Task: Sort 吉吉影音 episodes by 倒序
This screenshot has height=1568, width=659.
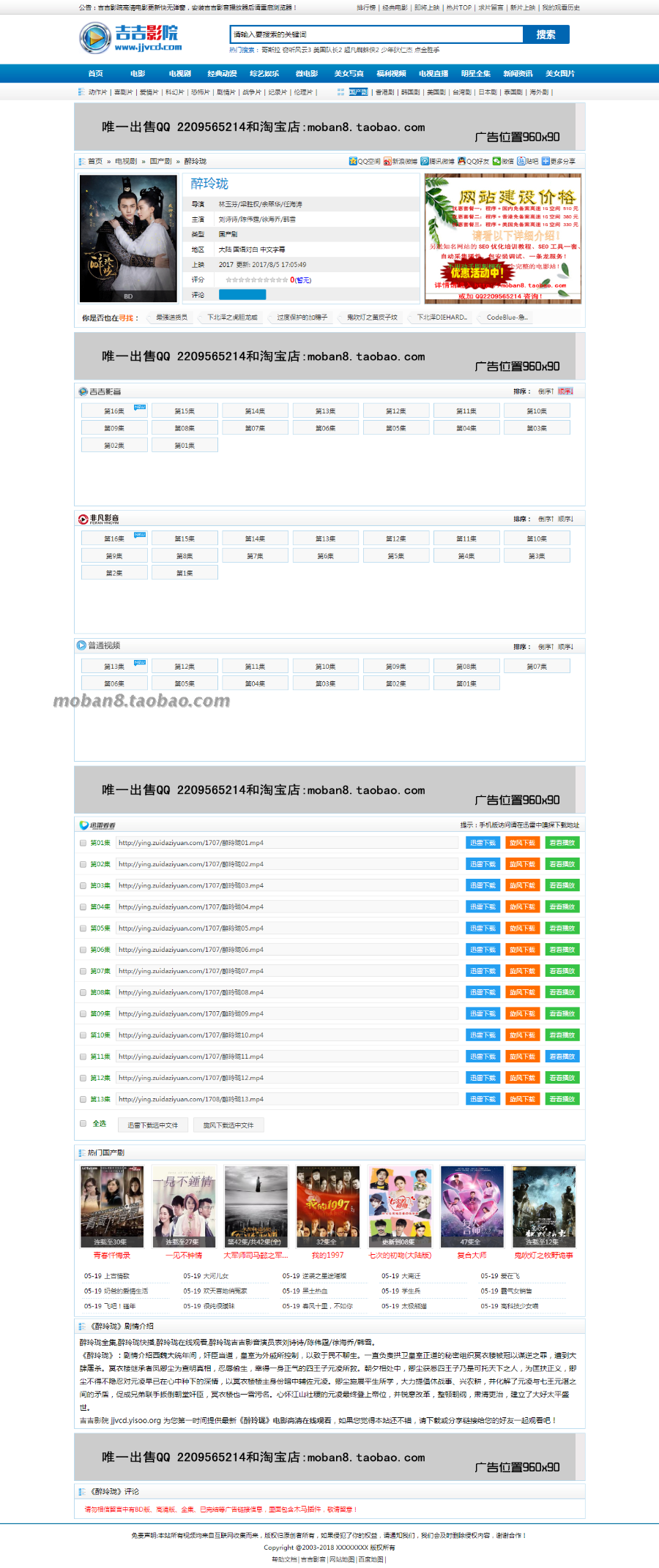Action: point(546,391)
